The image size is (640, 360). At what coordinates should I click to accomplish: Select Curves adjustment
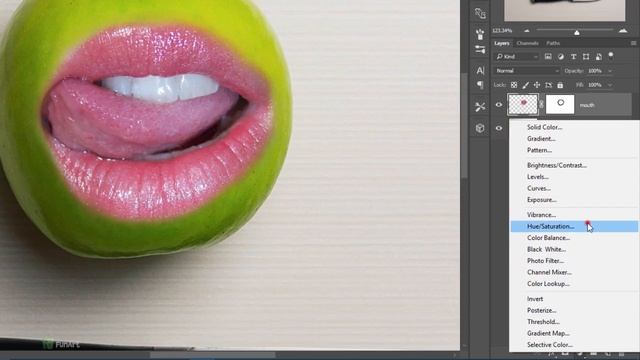pyautogui.click(x=574, y=188)
